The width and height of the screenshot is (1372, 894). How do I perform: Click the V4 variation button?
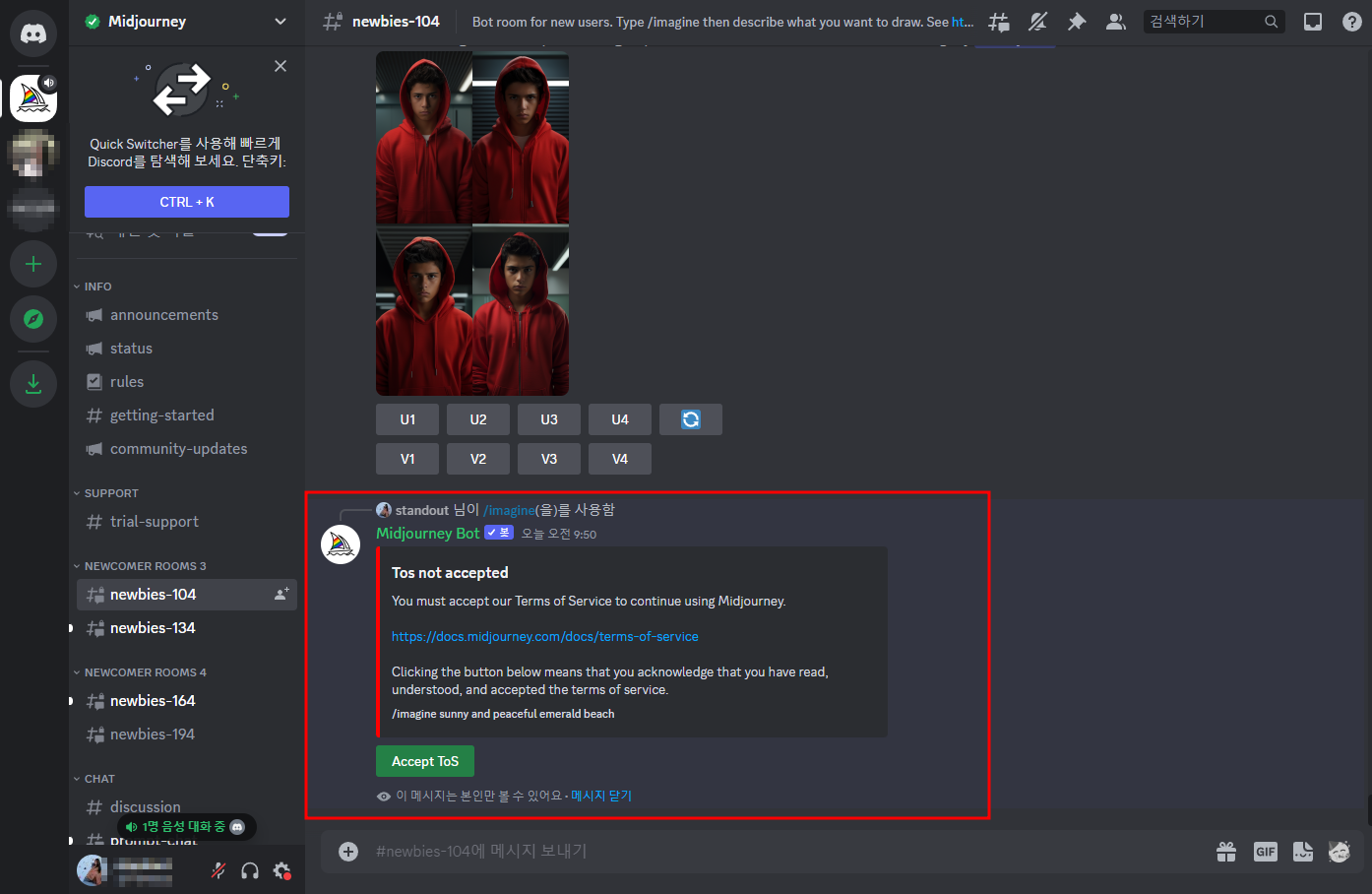pyautogui.click(x=620, y=459)
